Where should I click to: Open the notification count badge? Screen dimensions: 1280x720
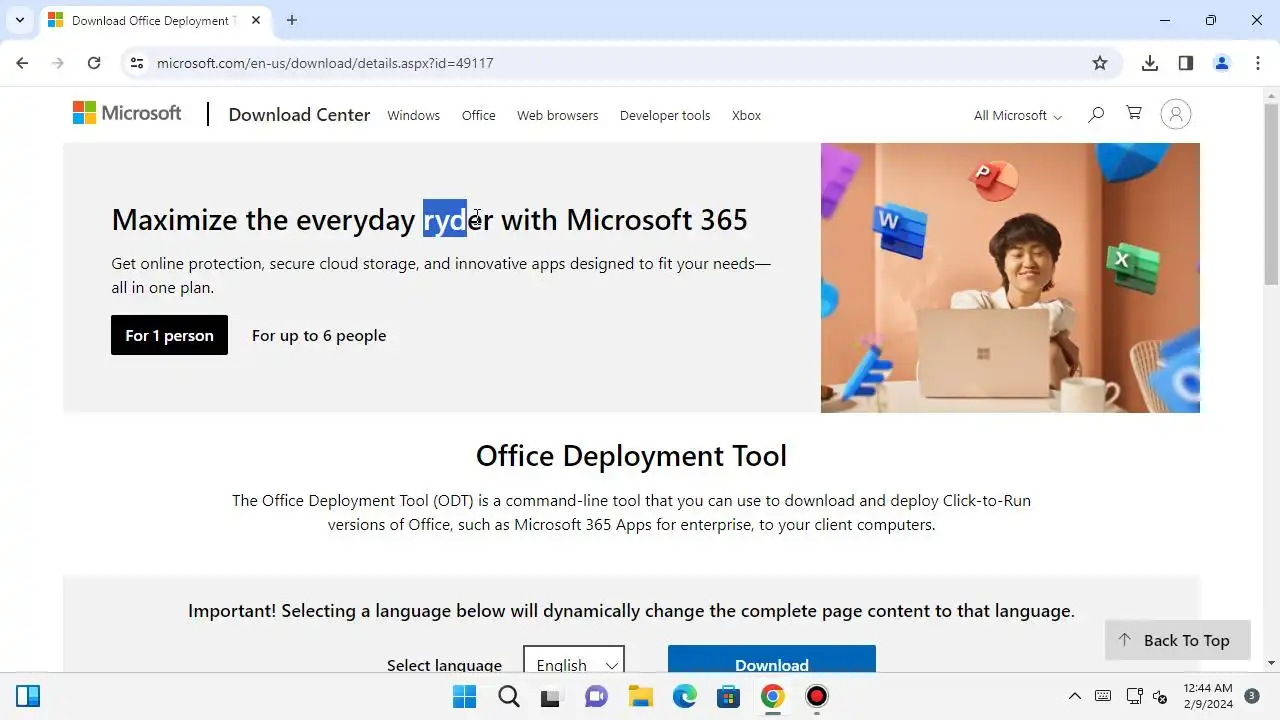tap(1251, 696)
